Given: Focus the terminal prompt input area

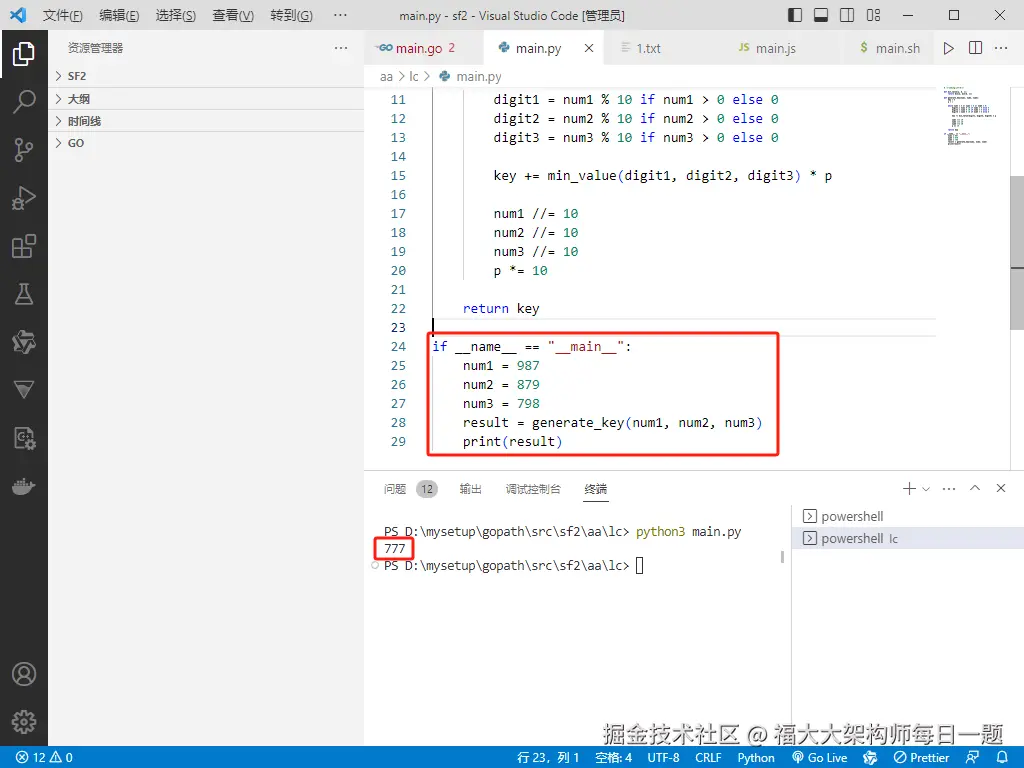Looking at the screenshot, I should tap(639, 566).
